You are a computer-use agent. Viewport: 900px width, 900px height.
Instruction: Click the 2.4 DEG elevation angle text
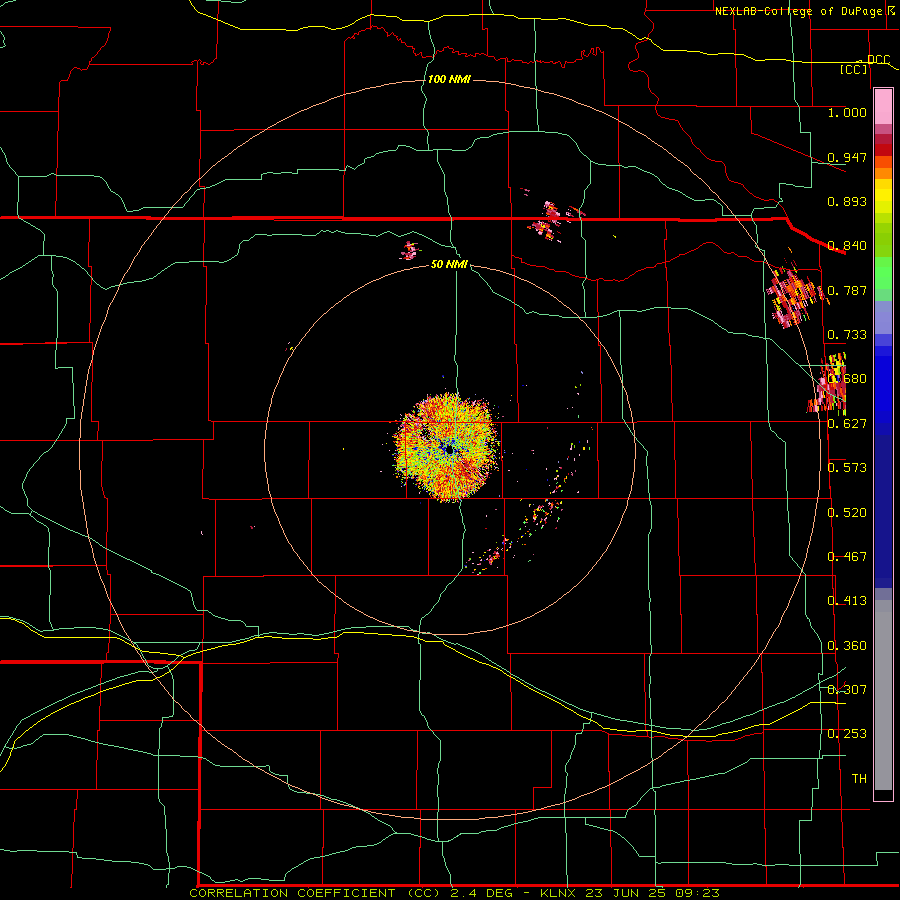pyautogui.click(x=480, y=893)
